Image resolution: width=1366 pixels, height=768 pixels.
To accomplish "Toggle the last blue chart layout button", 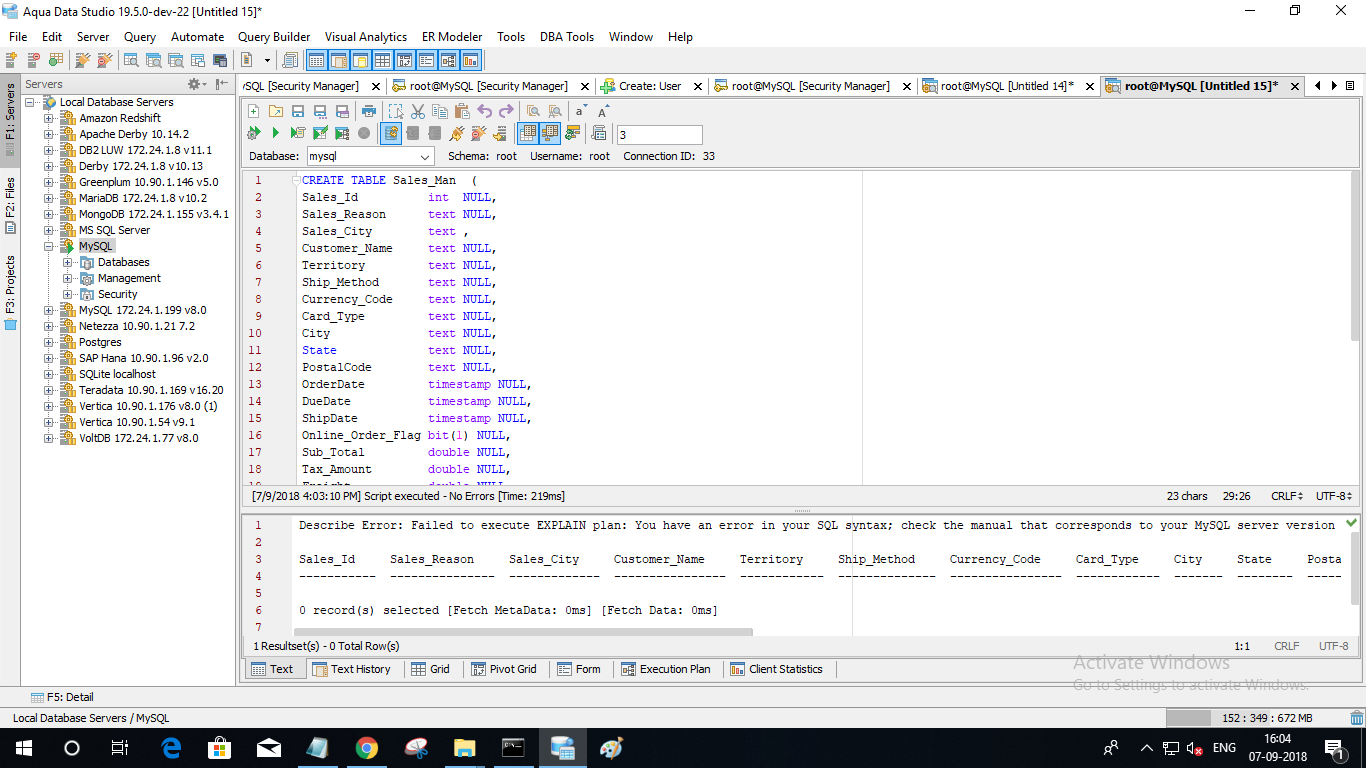I will click(x=470, y=61).
